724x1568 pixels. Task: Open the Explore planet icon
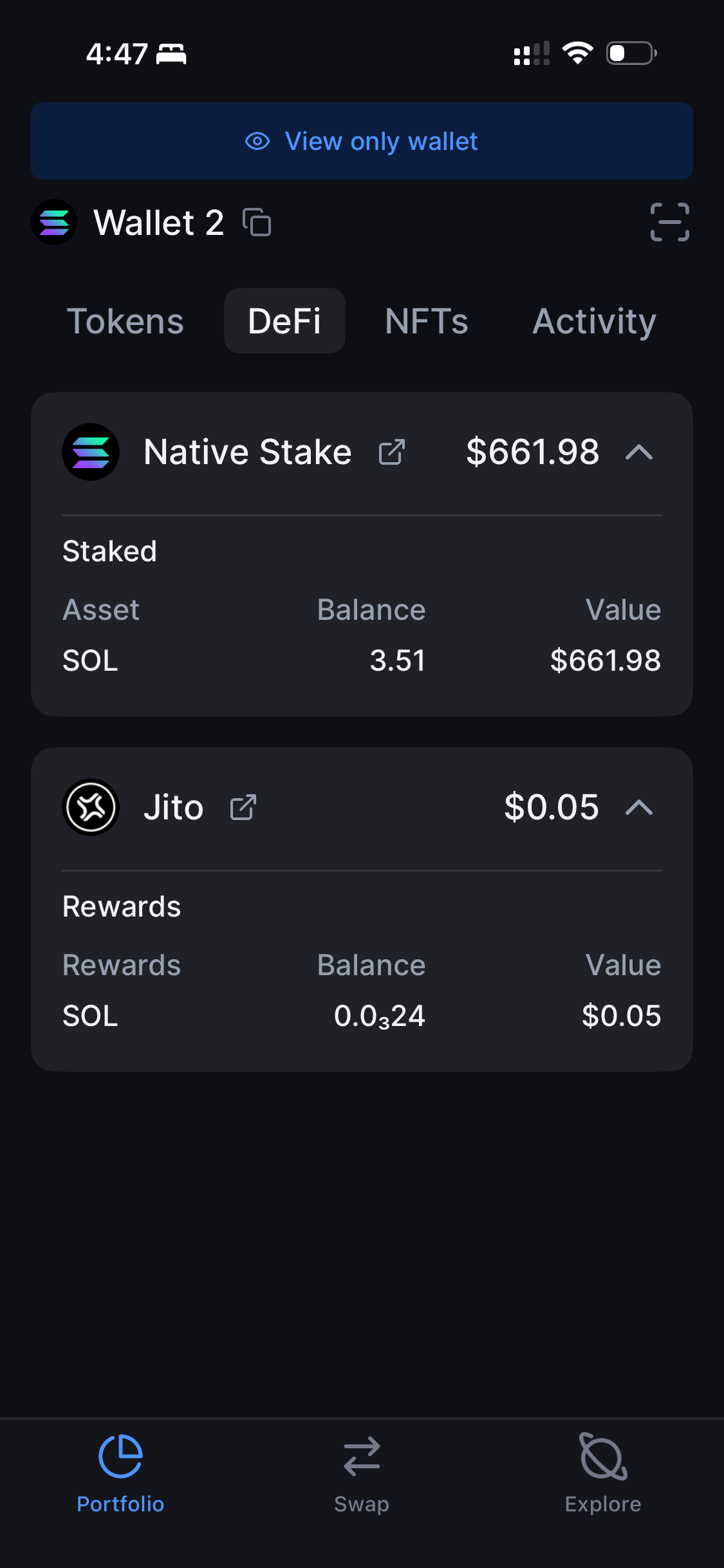(x=603, y=1457)
